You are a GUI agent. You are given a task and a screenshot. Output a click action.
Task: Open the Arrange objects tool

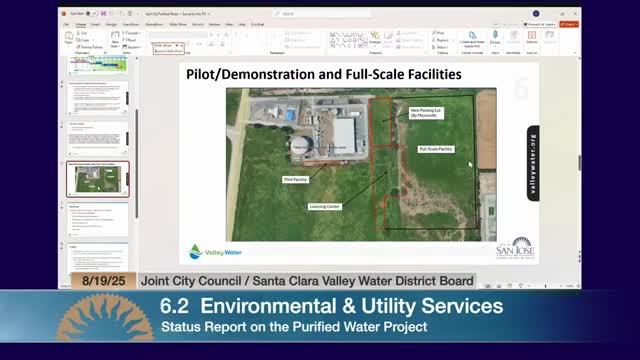click(x=375, y=38)
